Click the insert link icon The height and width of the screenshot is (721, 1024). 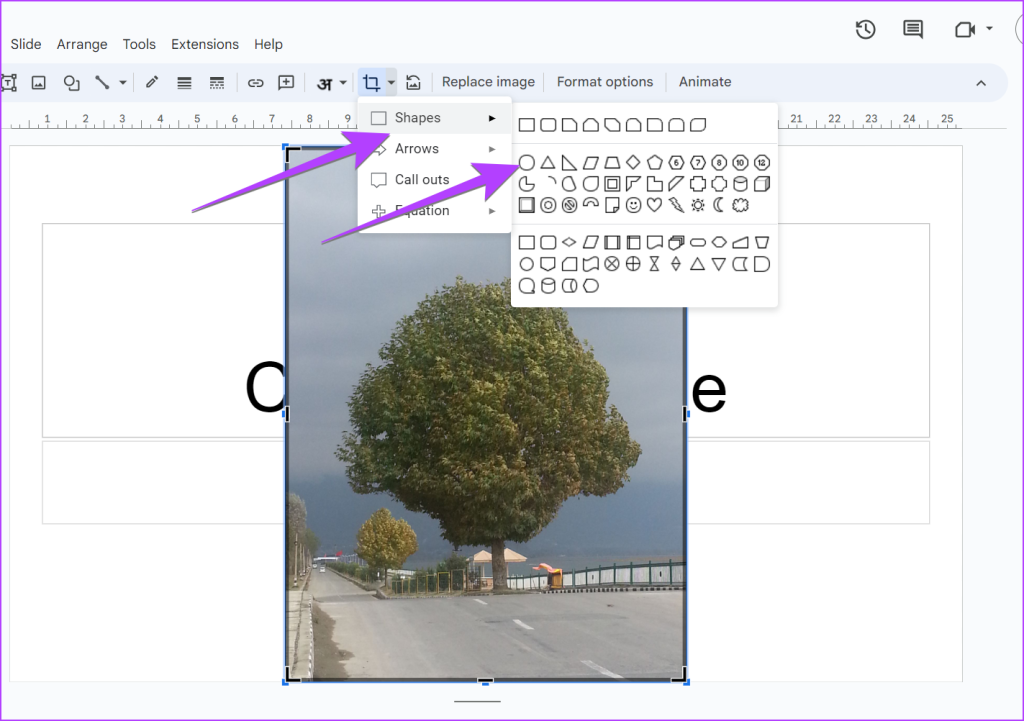pyautogui.click(x=256, y=82)
